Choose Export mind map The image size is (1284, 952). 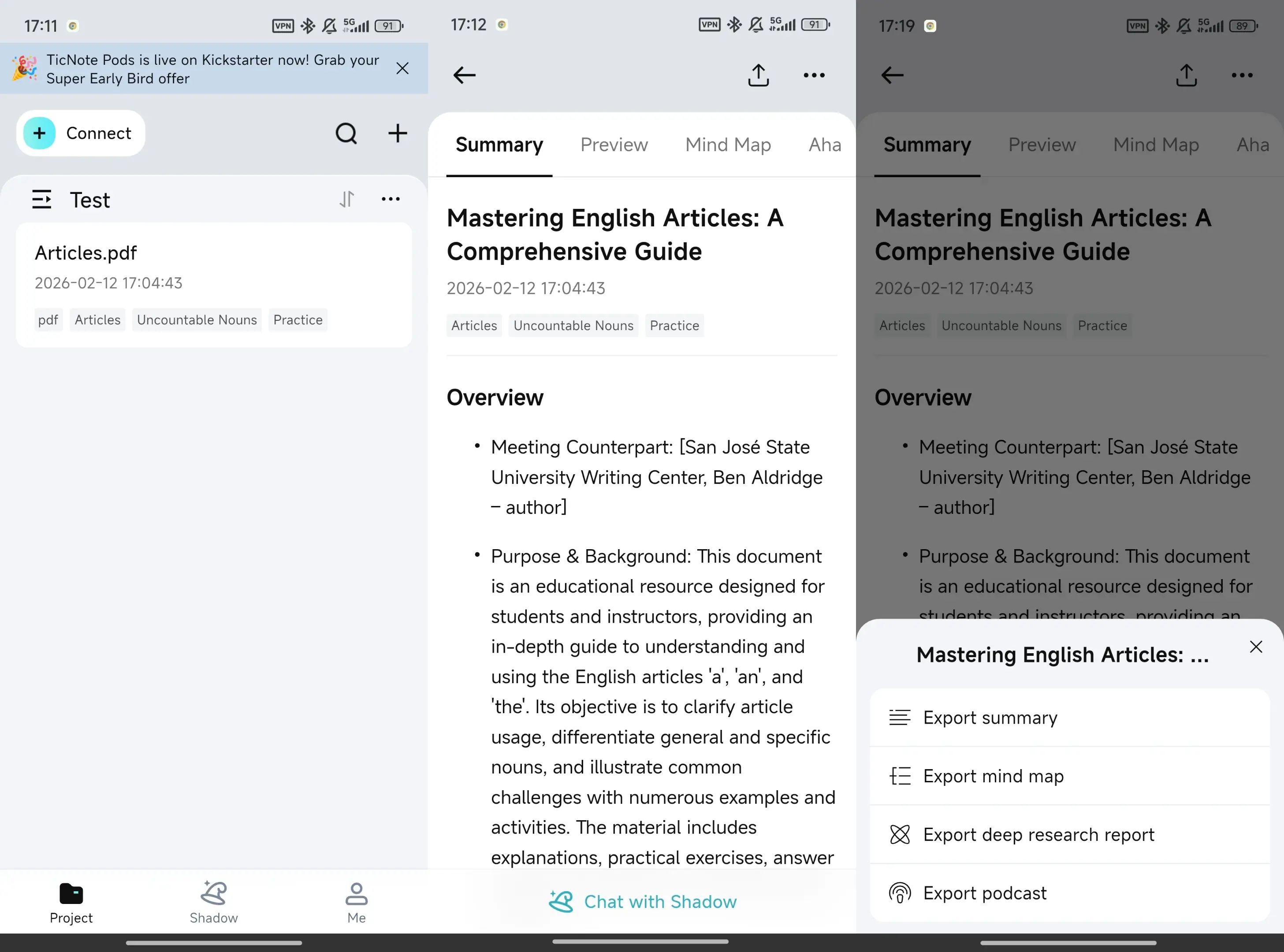pos(993,776)
